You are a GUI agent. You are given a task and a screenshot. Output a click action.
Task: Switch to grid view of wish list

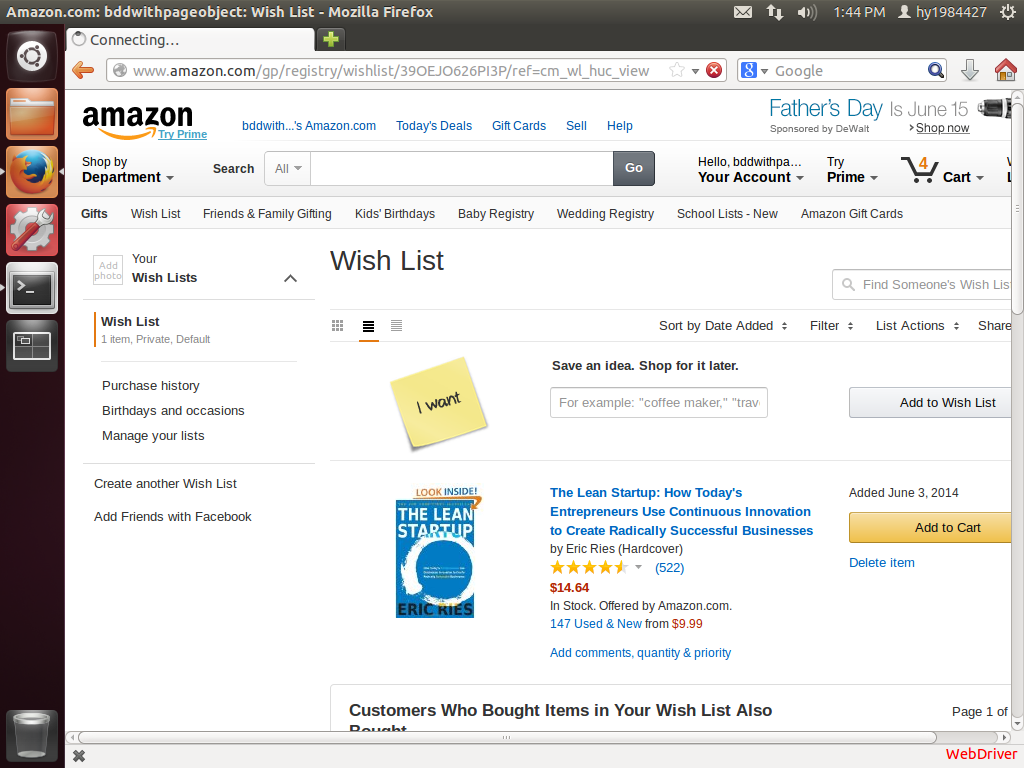[338, 326]
